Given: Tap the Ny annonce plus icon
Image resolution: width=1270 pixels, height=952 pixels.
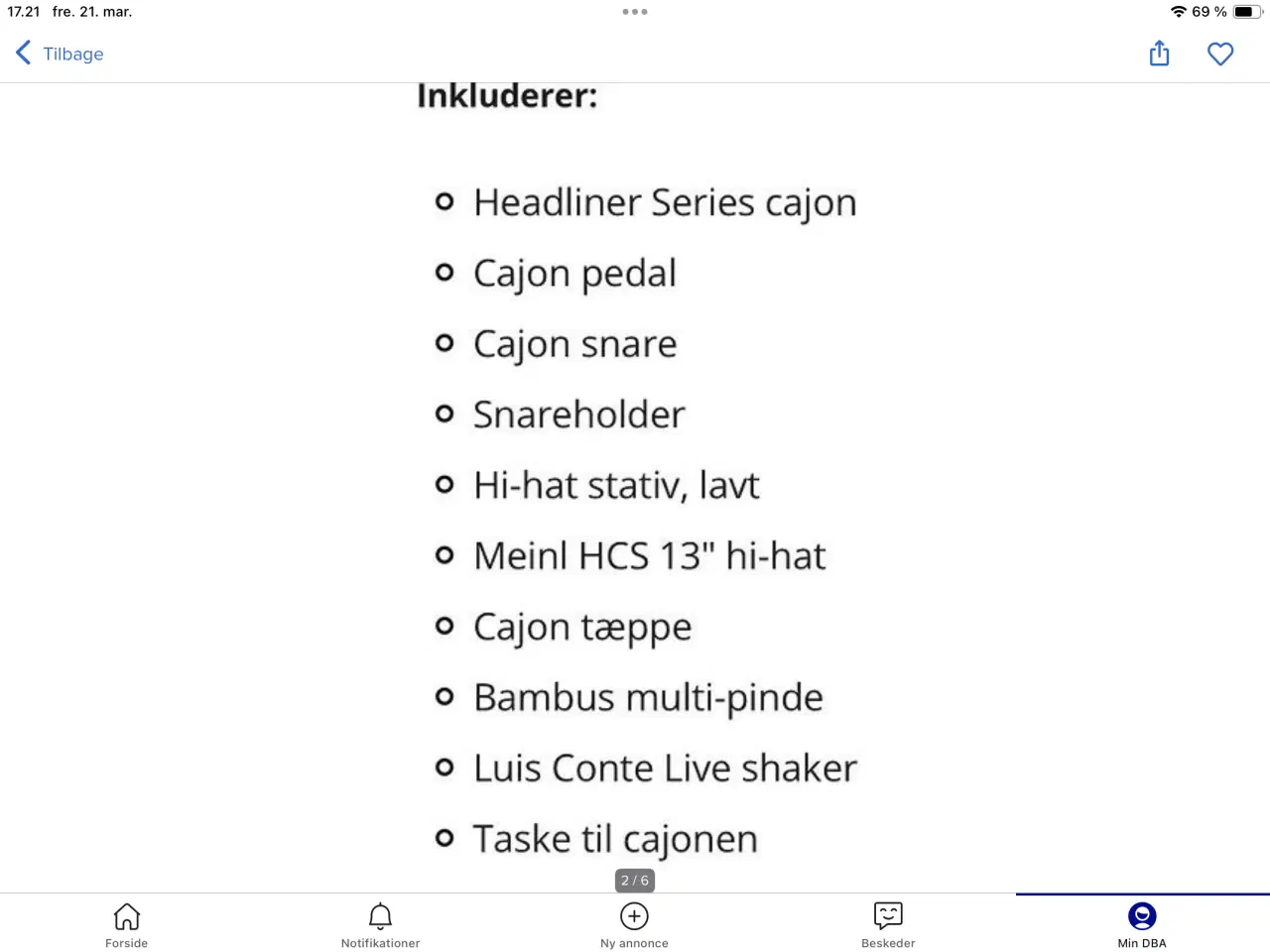Looking at the screenshot, I should click(634, 915).
